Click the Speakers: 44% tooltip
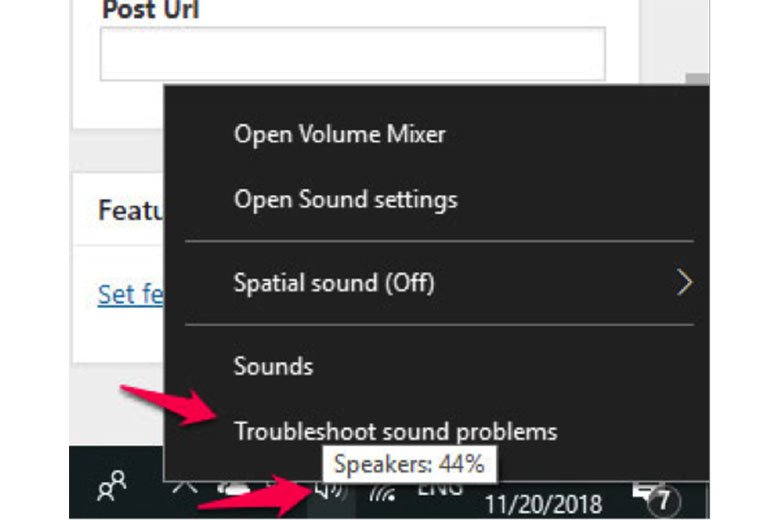 coord(409,464)
